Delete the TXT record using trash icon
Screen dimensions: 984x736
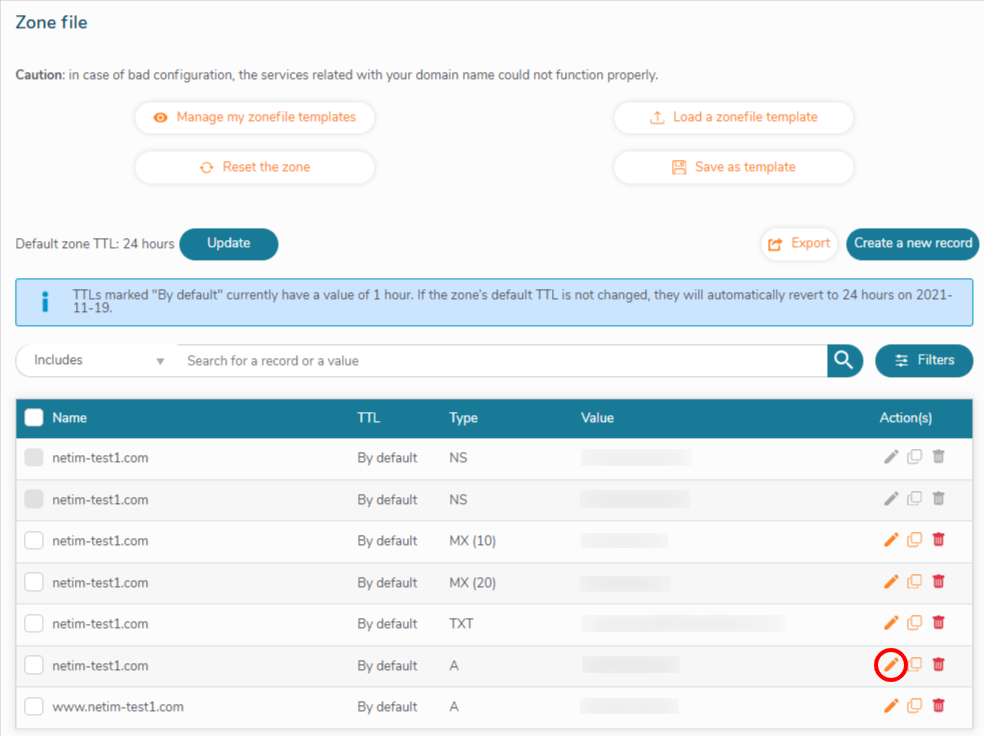click(938, 623)
